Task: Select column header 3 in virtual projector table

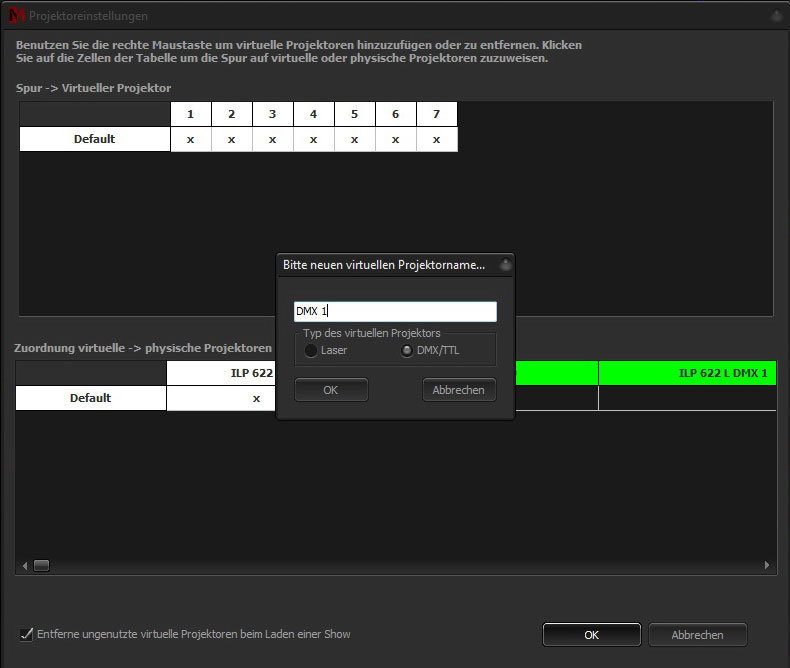Action: 272,114
